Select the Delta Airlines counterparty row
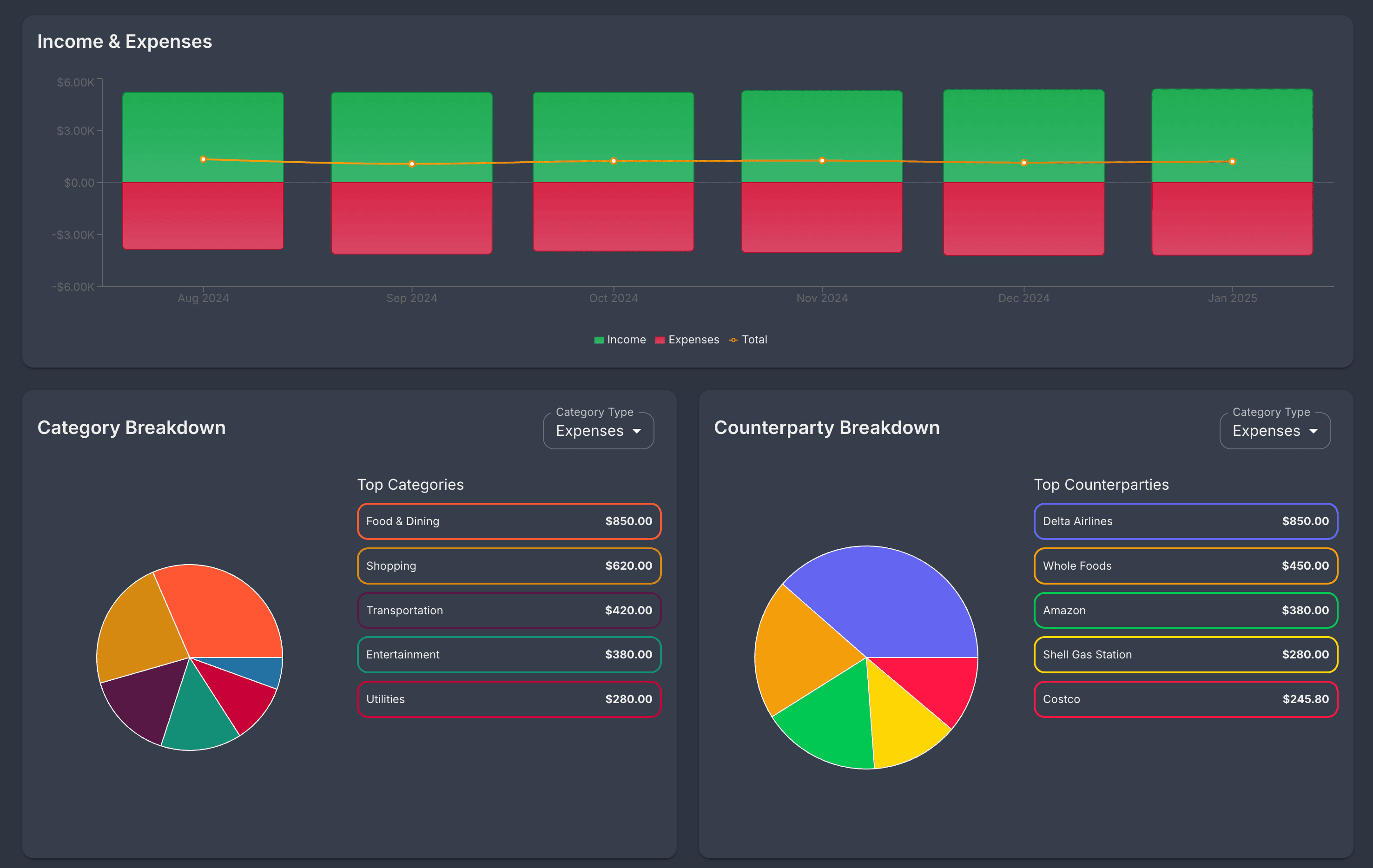The width and height of the screenshot is (1373, 868). (x=1185, y=521)
